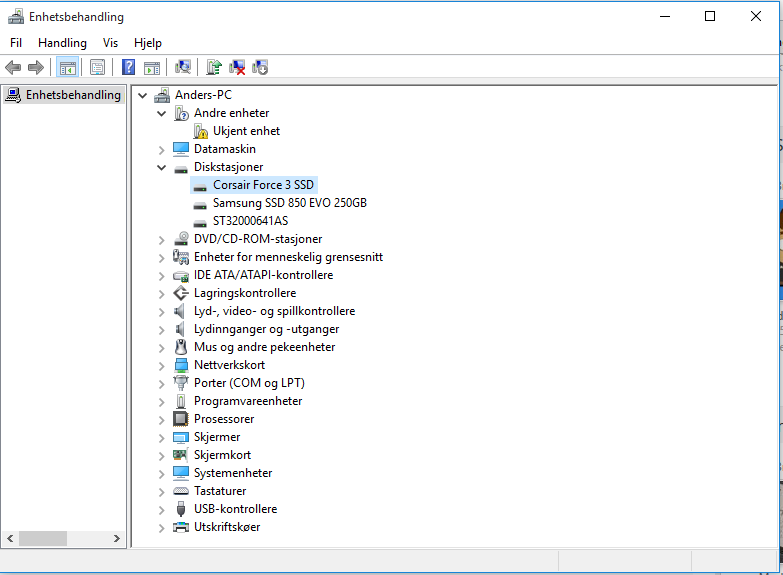This screenshot has height=575, width=783.
Task: Select the Utskriftskøer label
Action: [227, 527]
